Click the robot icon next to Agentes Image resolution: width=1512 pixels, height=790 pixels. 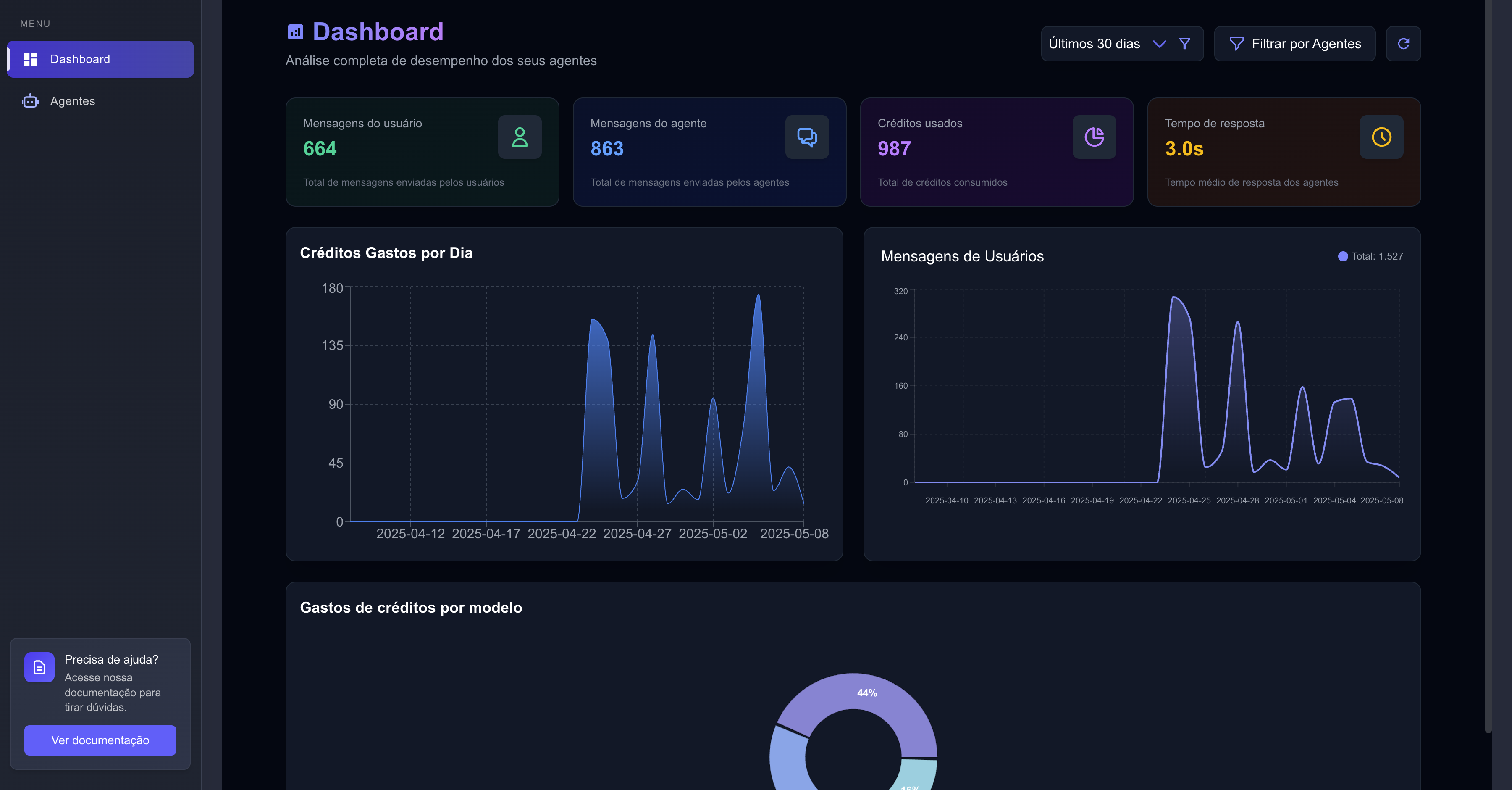(x=30, y=101)
